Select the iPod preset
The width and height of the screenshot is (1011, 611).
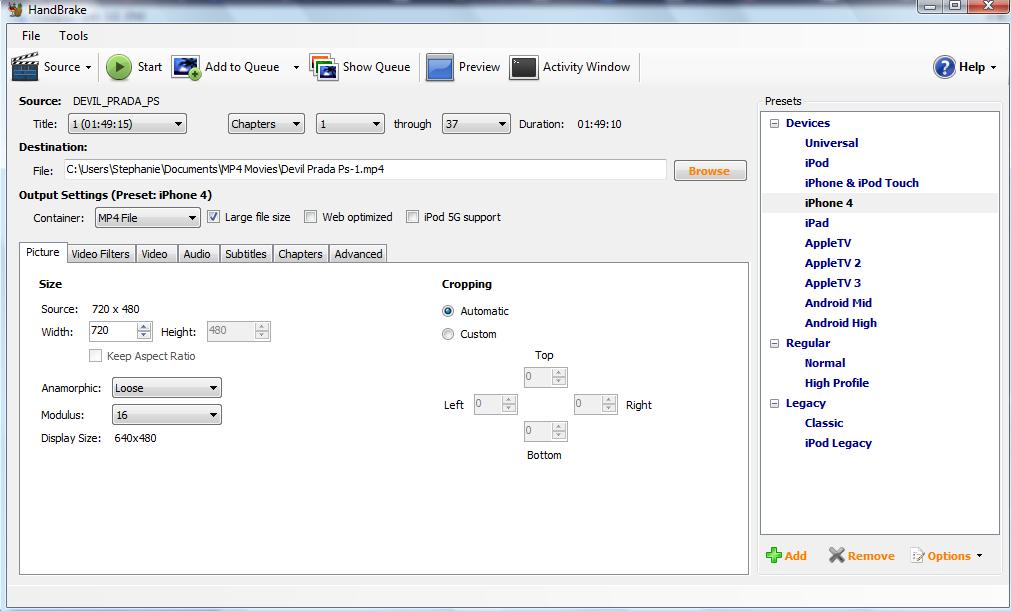[816, 163]
